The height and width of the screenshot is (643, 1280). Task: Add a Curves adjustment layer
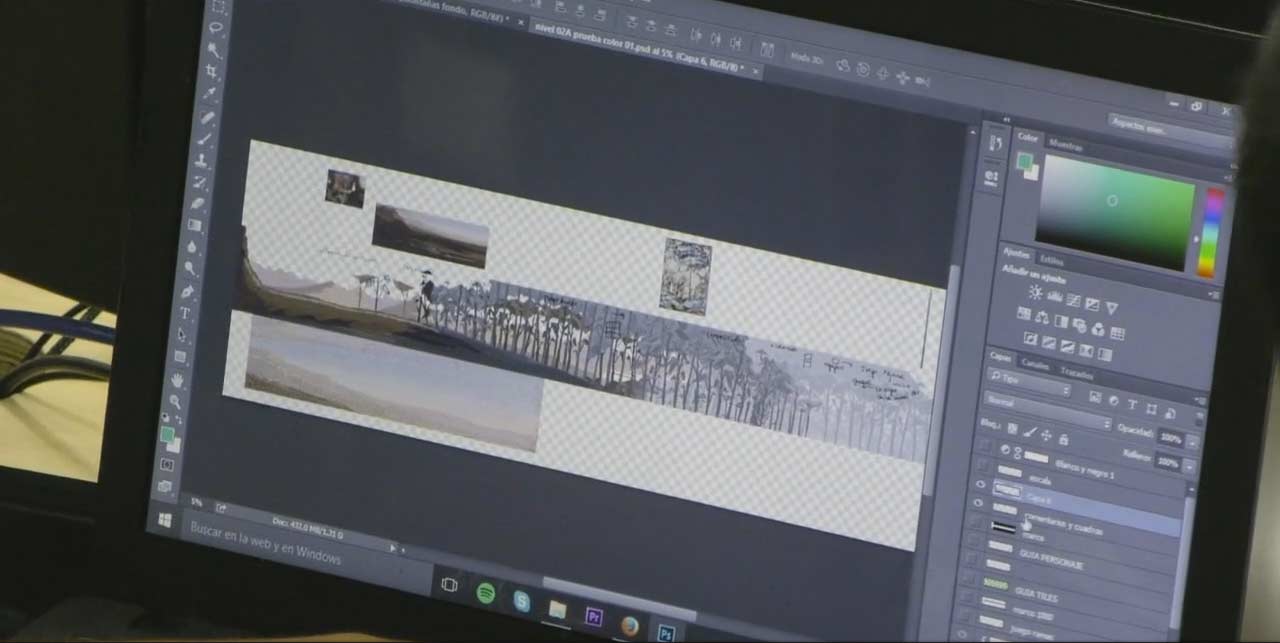[x=1073, y=300]
